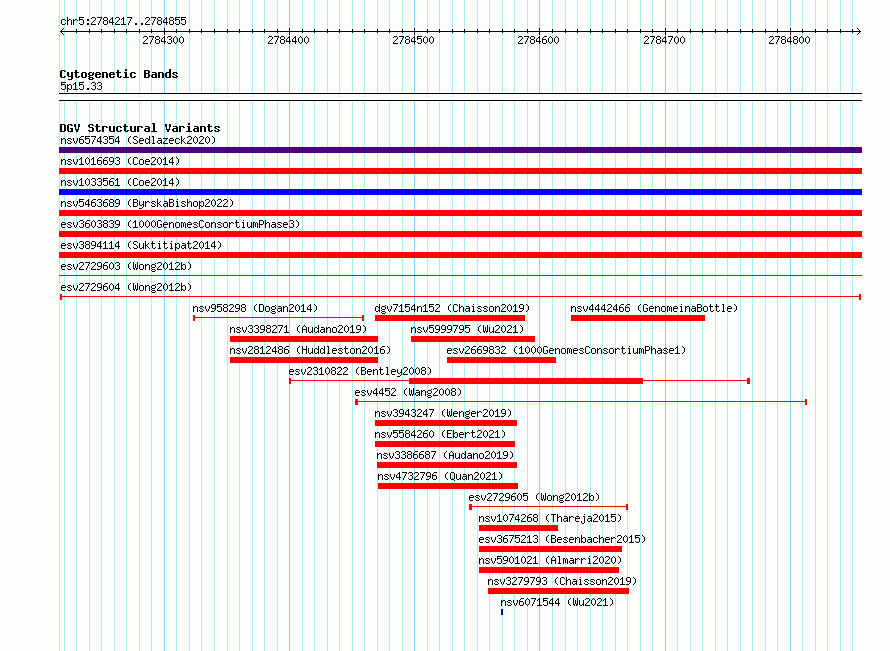The width and height of the screenshot is (890, 651).
Task: Click ruler position 2784700
Action: pos(664,40)
